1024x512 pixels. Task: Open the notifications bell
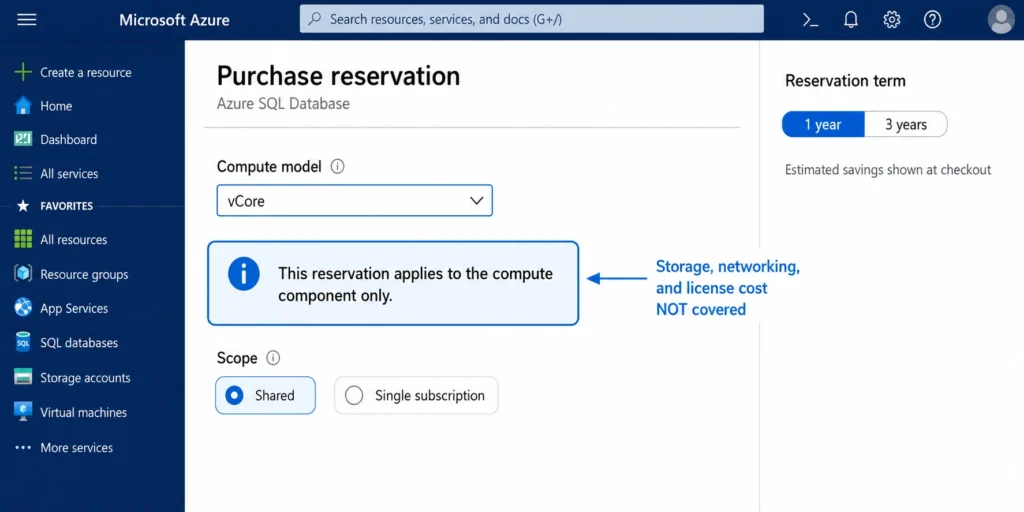[851, 20]
